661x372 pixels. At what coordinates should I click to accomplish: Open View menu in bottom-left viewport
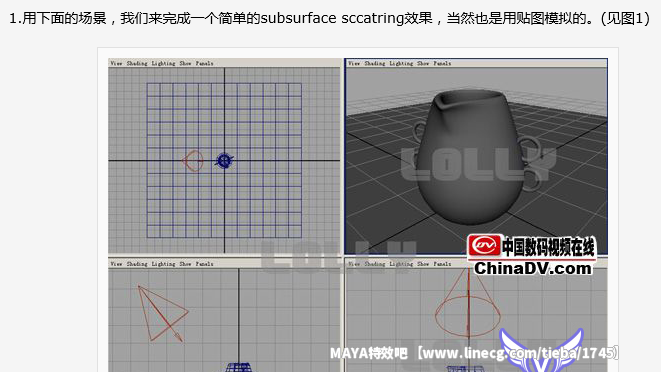point(116,264)
